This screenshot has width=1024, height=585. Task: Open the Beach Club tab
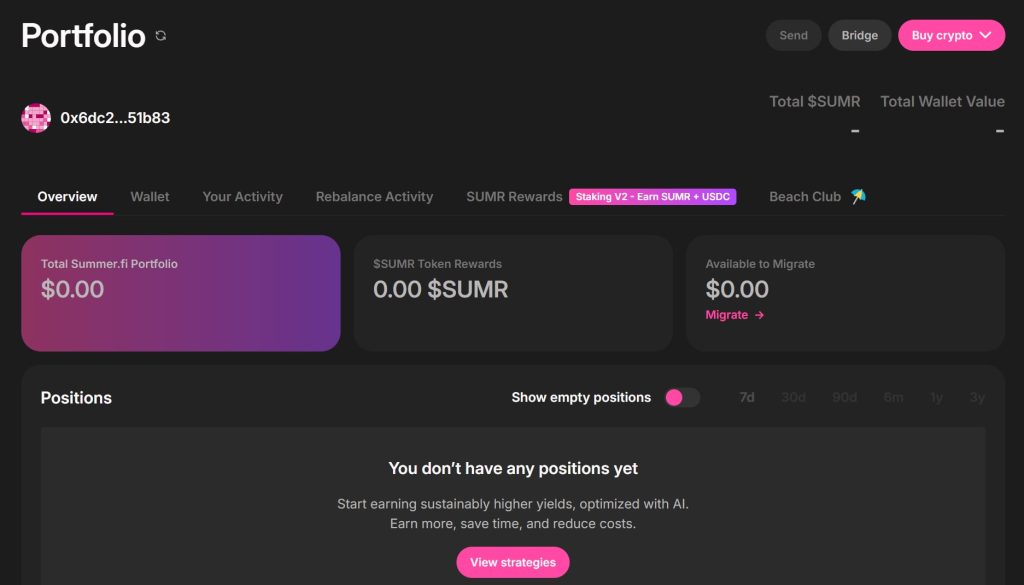(x=804, y=197)
